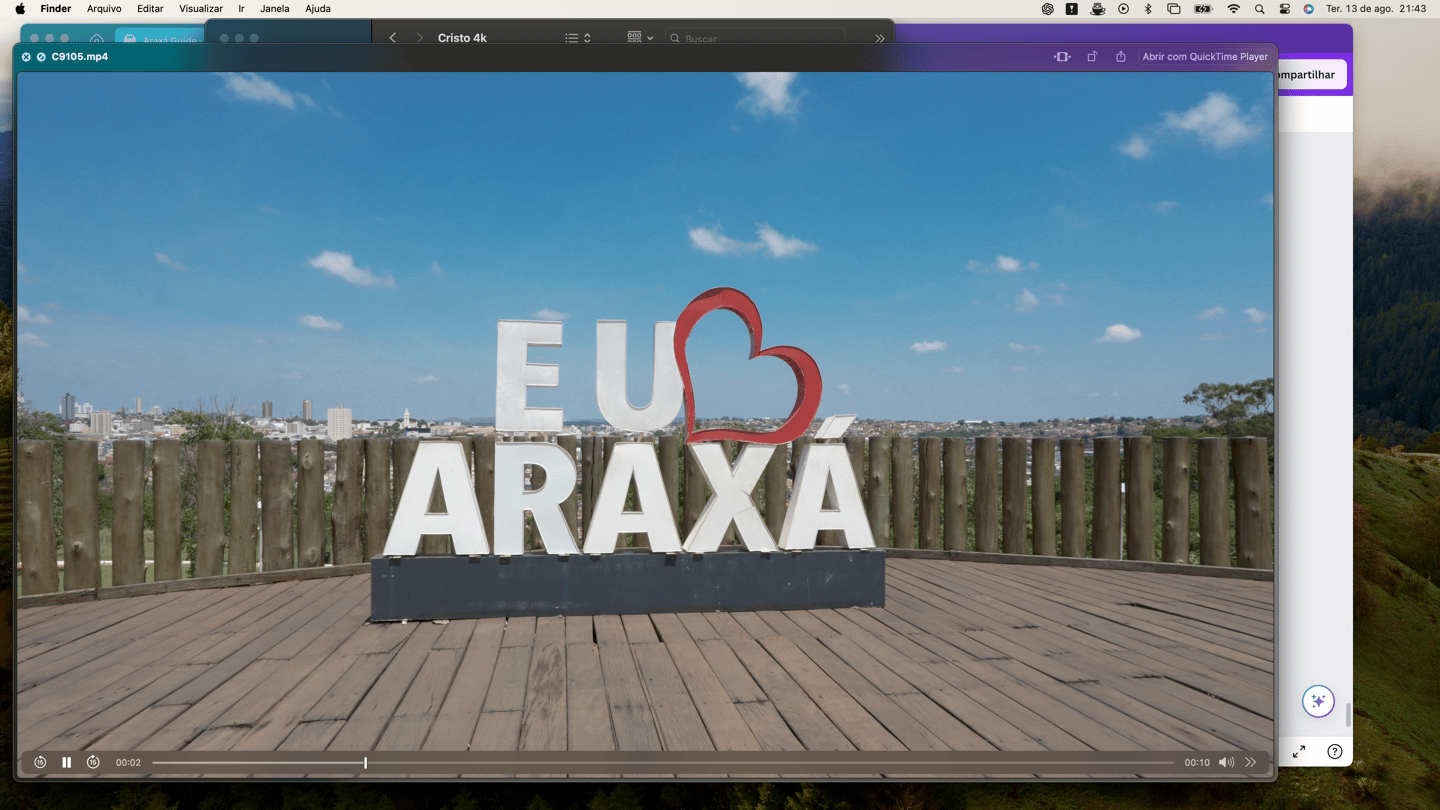Open the help question mark icon

(1334, 751)
